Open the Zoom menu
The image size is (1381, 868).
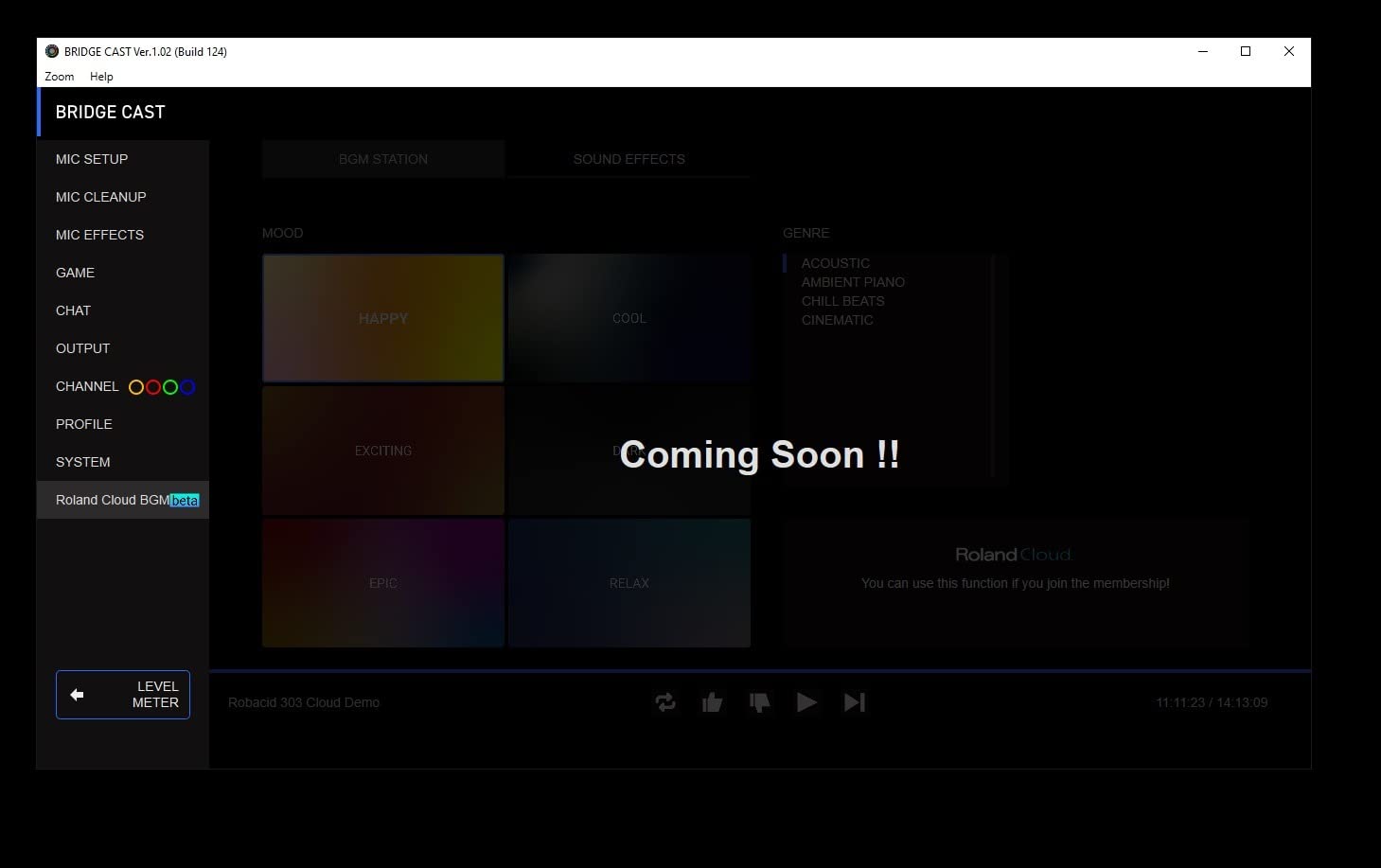point(59,77)
